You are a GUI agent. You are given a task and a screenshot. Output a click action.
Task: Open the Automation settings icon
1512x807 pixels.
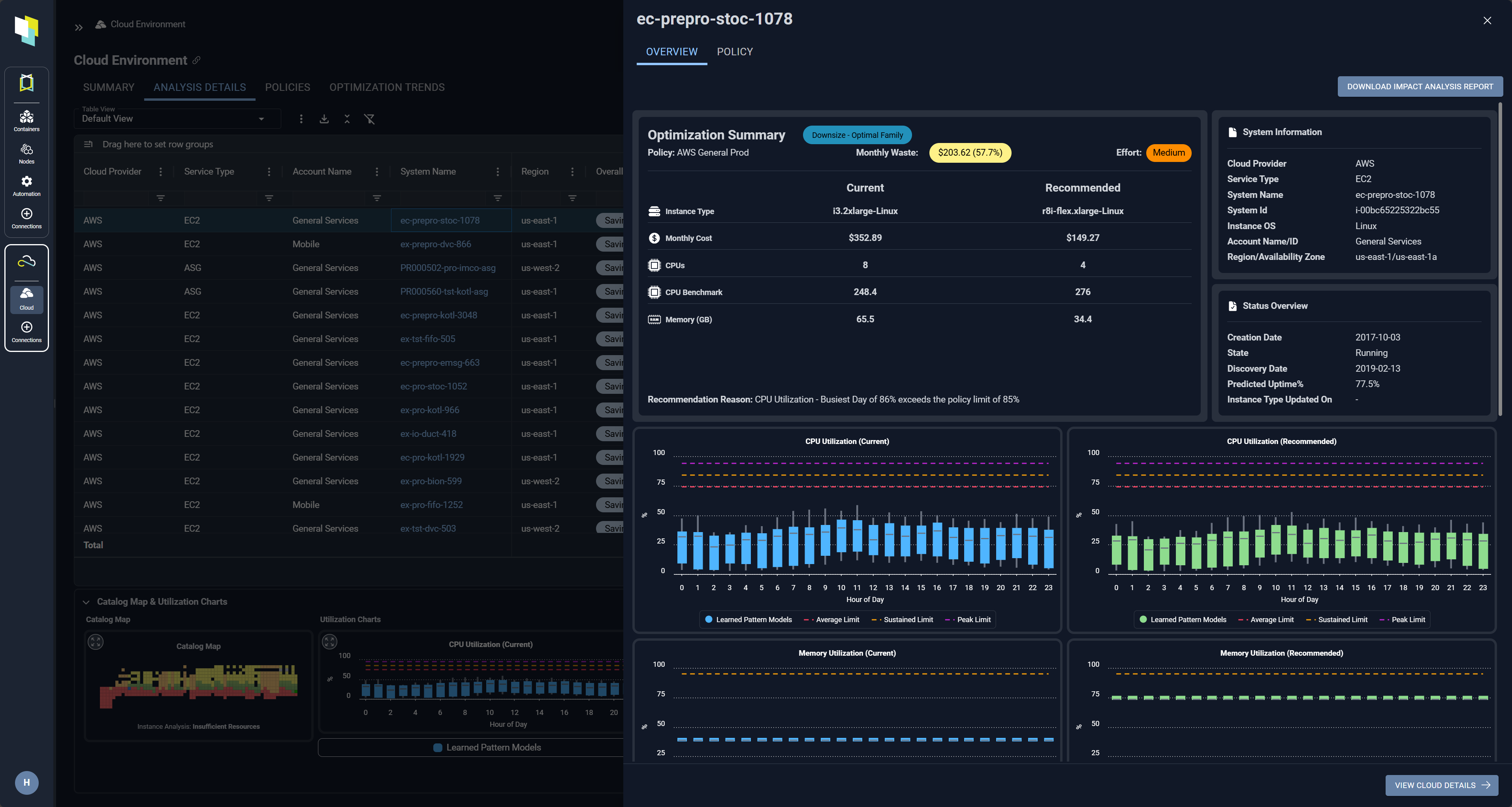(26, 185)
